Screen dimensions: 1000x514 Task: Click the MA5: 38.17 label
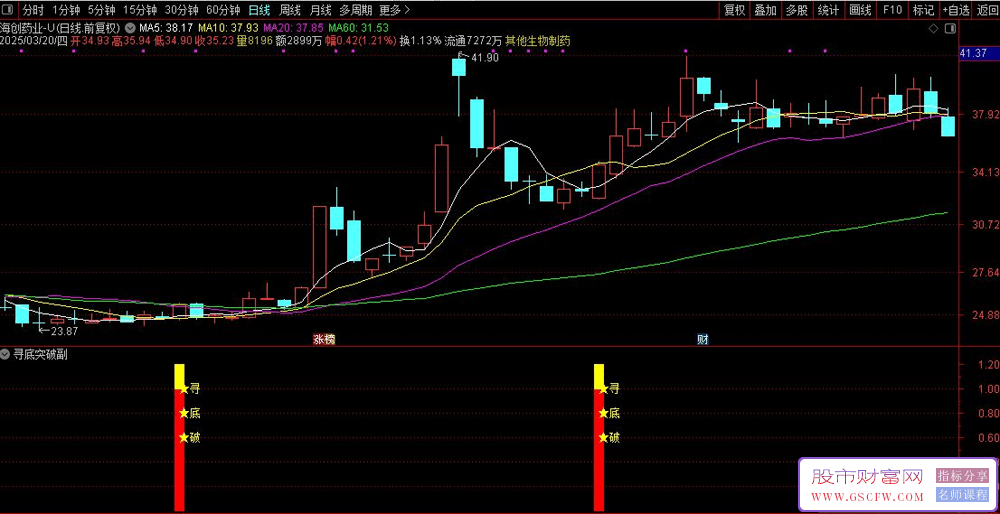pos(166,28)
